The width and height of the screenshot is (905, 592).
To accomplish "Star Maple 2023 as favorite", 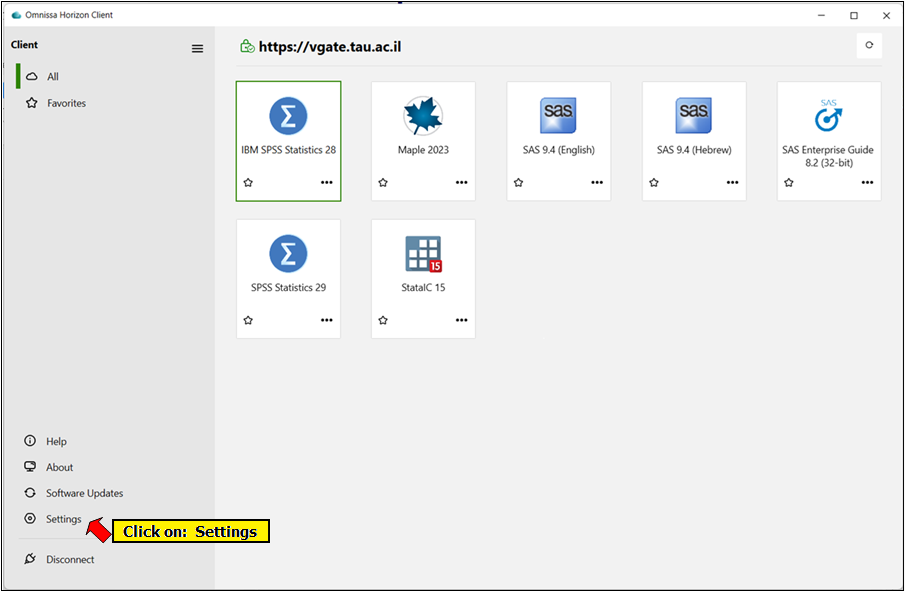I will point(383,182).
